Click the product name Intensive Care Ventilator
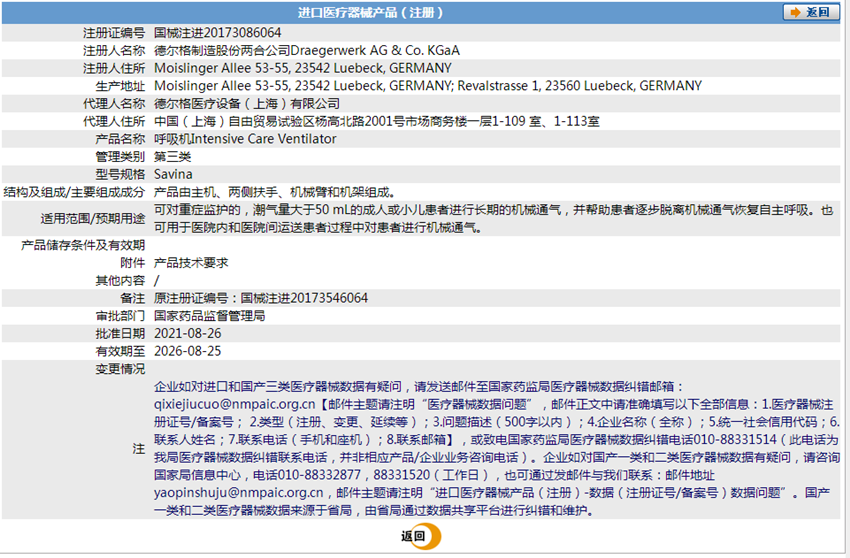This screenshot has height=558, width=850. click(263, 139)
